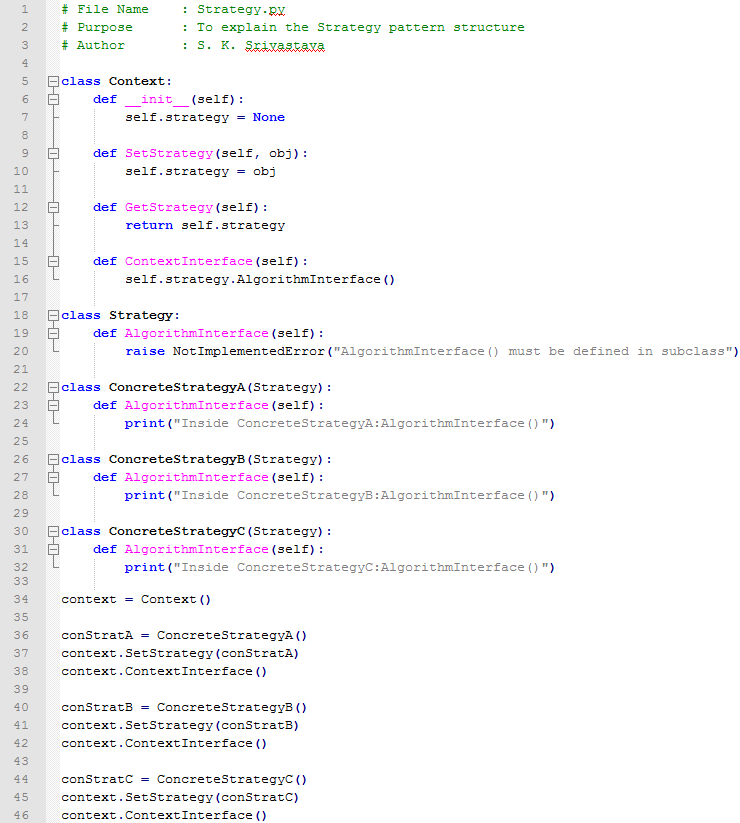Collapse fold marker on line 23
Image resolution: width=740 pixels, height=823 pixels.
pyautogui.click(x=53, y=405)
